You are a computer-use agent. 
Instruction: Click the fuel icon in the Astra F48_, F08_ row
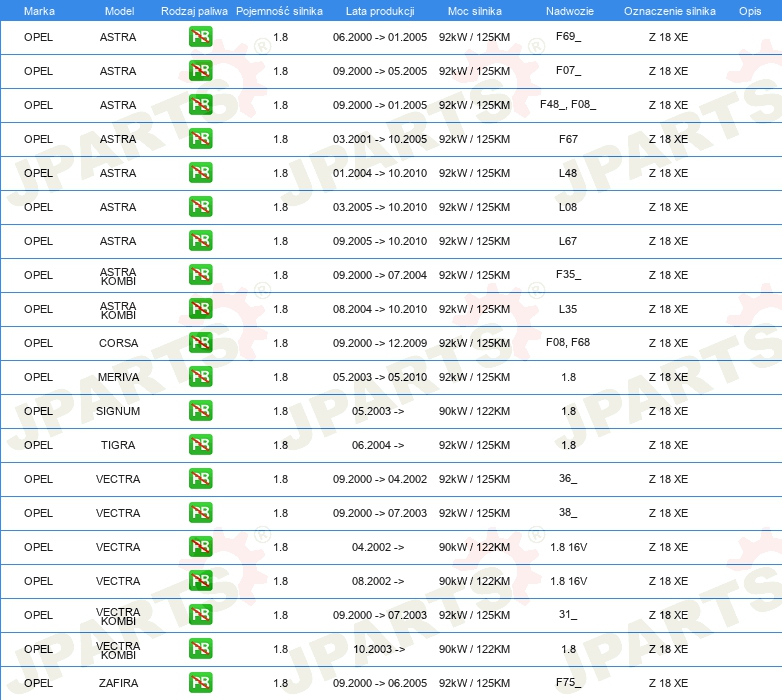[x=200, y=105]
